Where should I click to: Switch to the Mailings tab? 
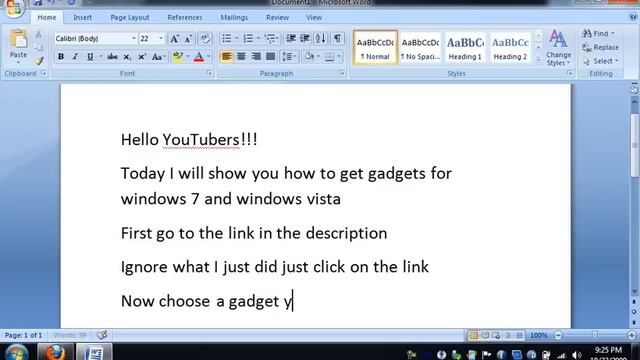click(x=234, y=18)
